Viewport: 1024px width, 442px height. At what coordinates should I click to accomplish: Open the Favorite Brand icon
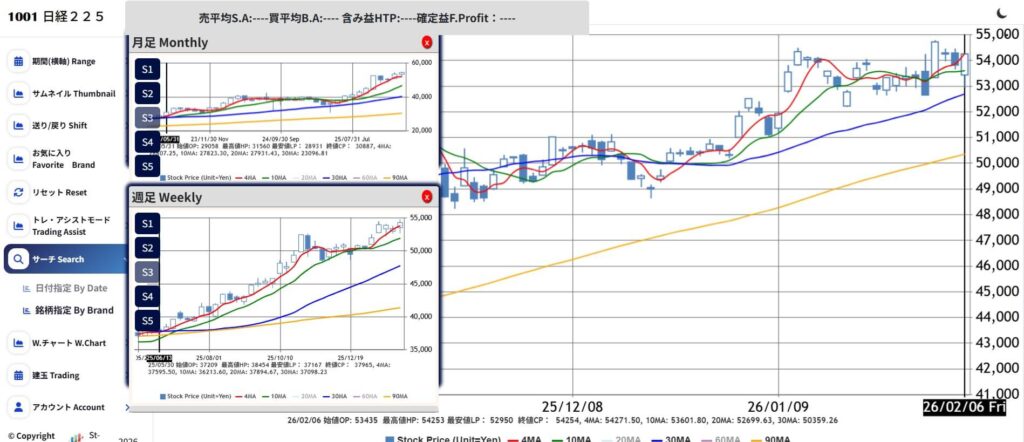tap(19, 158)
